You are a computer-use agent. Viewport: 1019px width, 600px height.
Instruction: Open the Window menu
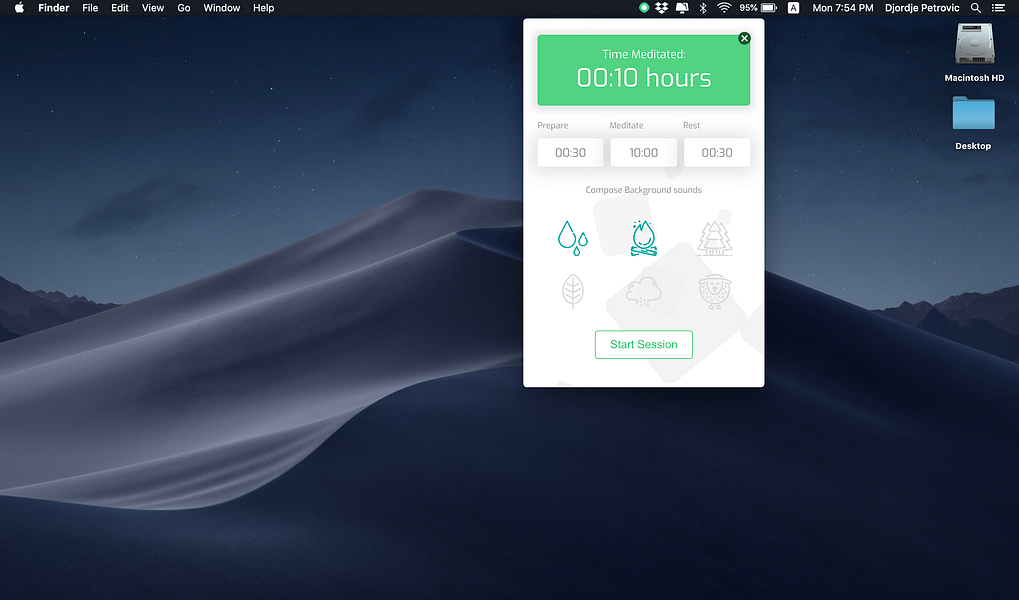(x=222, y=8)
